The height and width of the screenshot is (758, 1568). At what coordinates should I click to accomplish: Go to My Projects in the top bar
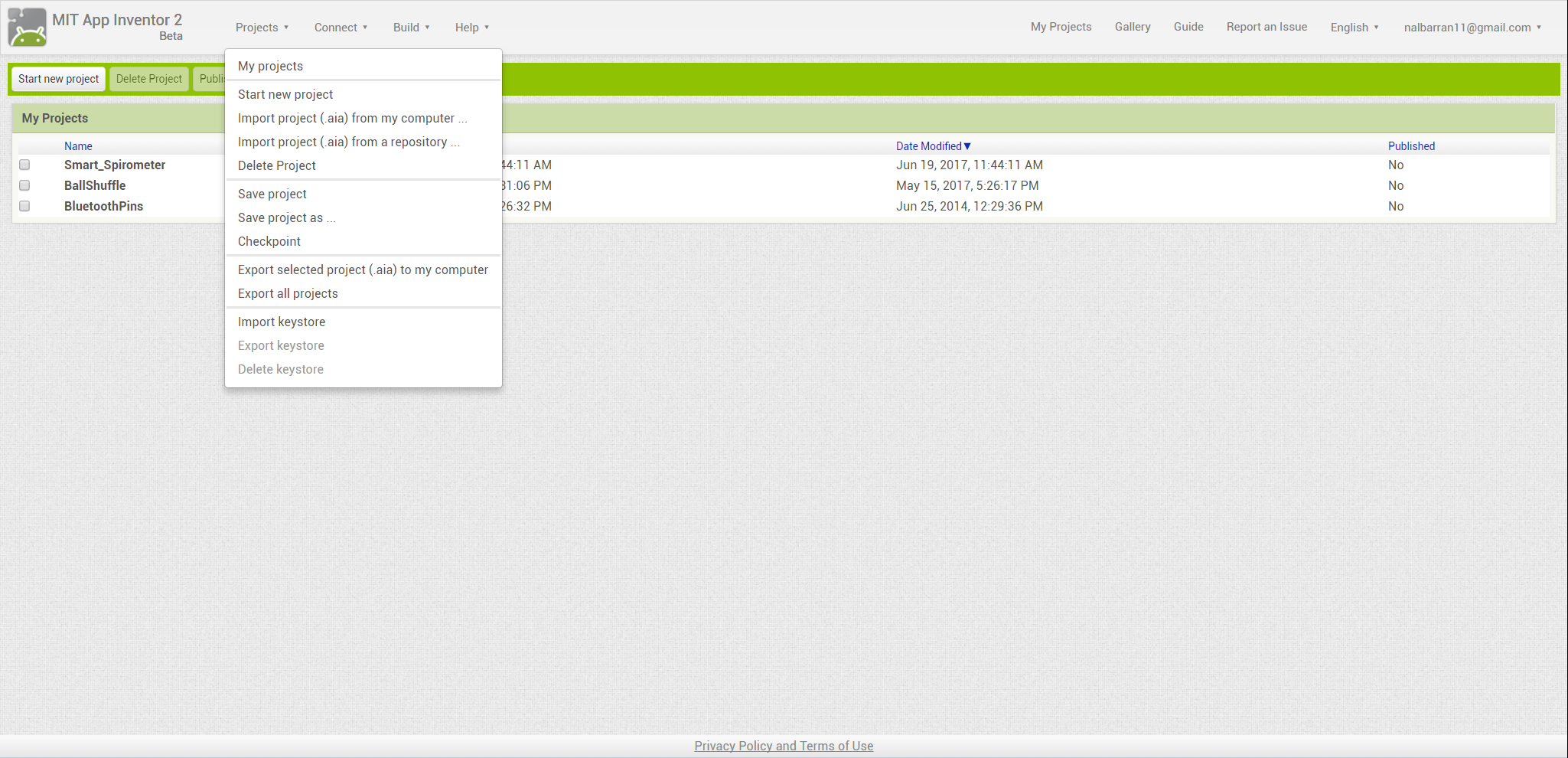coord(1061,27)
